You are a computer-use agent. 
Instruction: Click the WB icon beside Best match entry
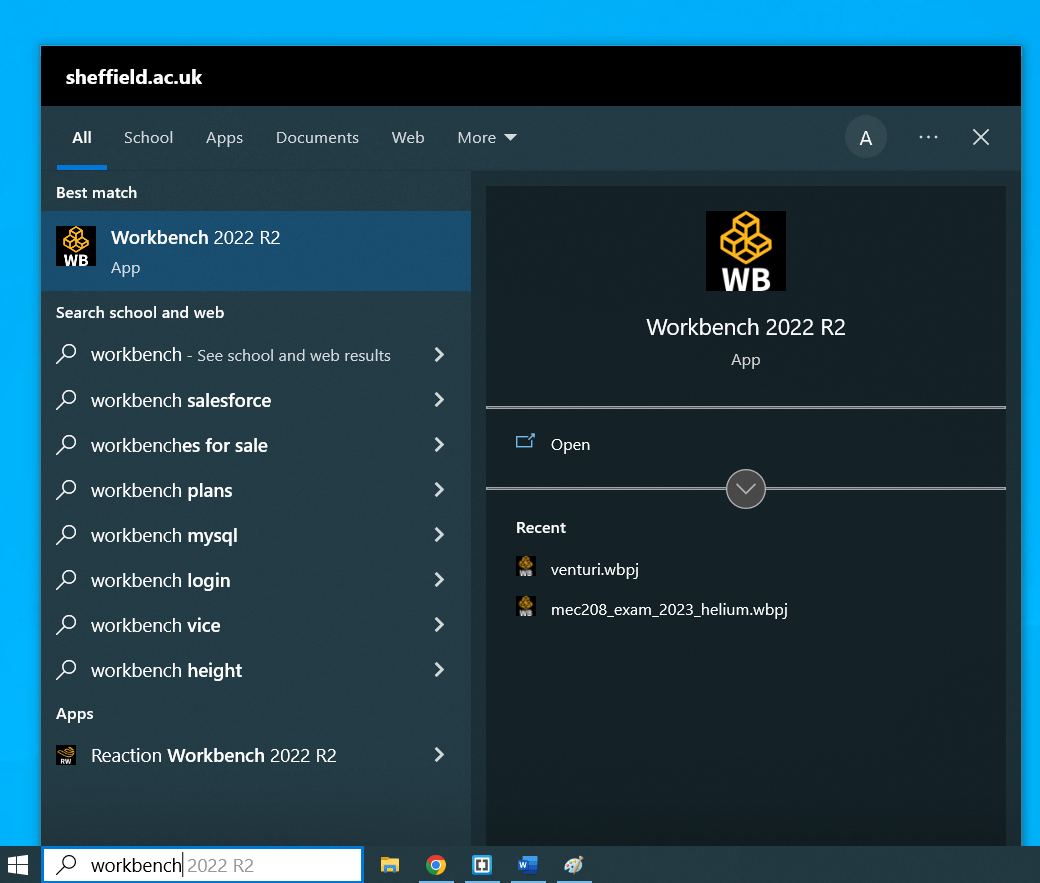[76, 246]
